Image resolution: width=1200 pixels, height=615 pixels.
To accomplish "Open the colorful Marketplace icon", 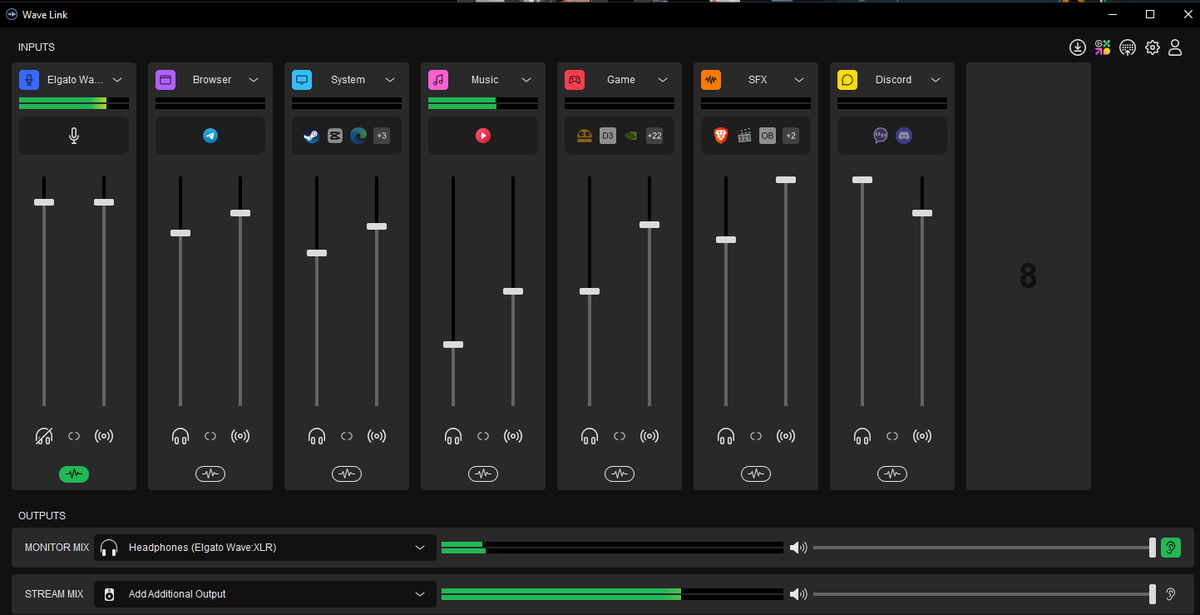I will [1102, 47].
